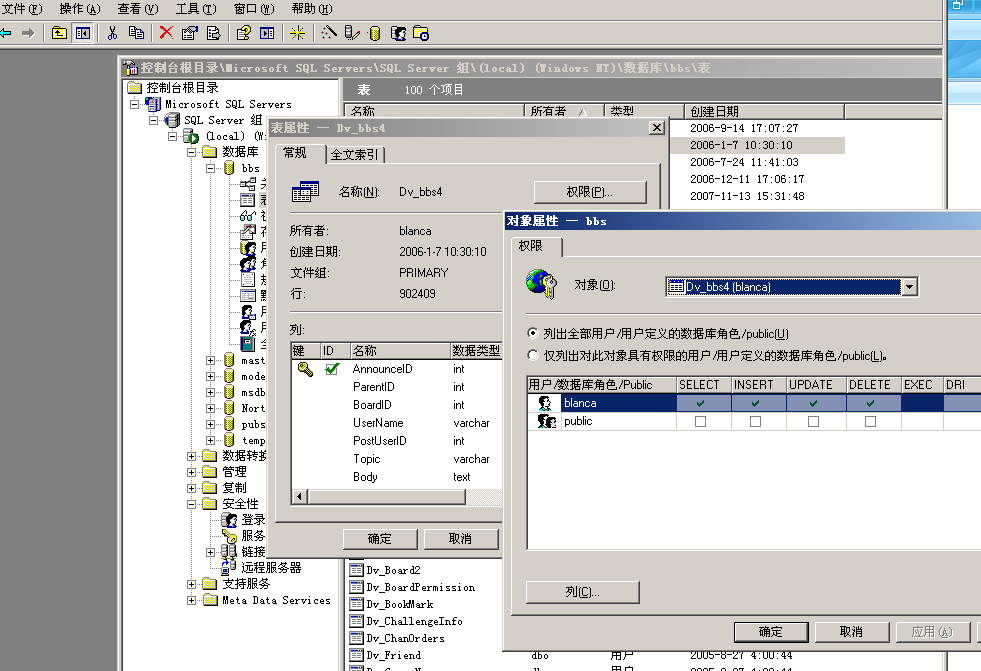Click the red Delete (X) toolbar icon
The height and width of the screenshot is (671, 981).
click(166, 33)
